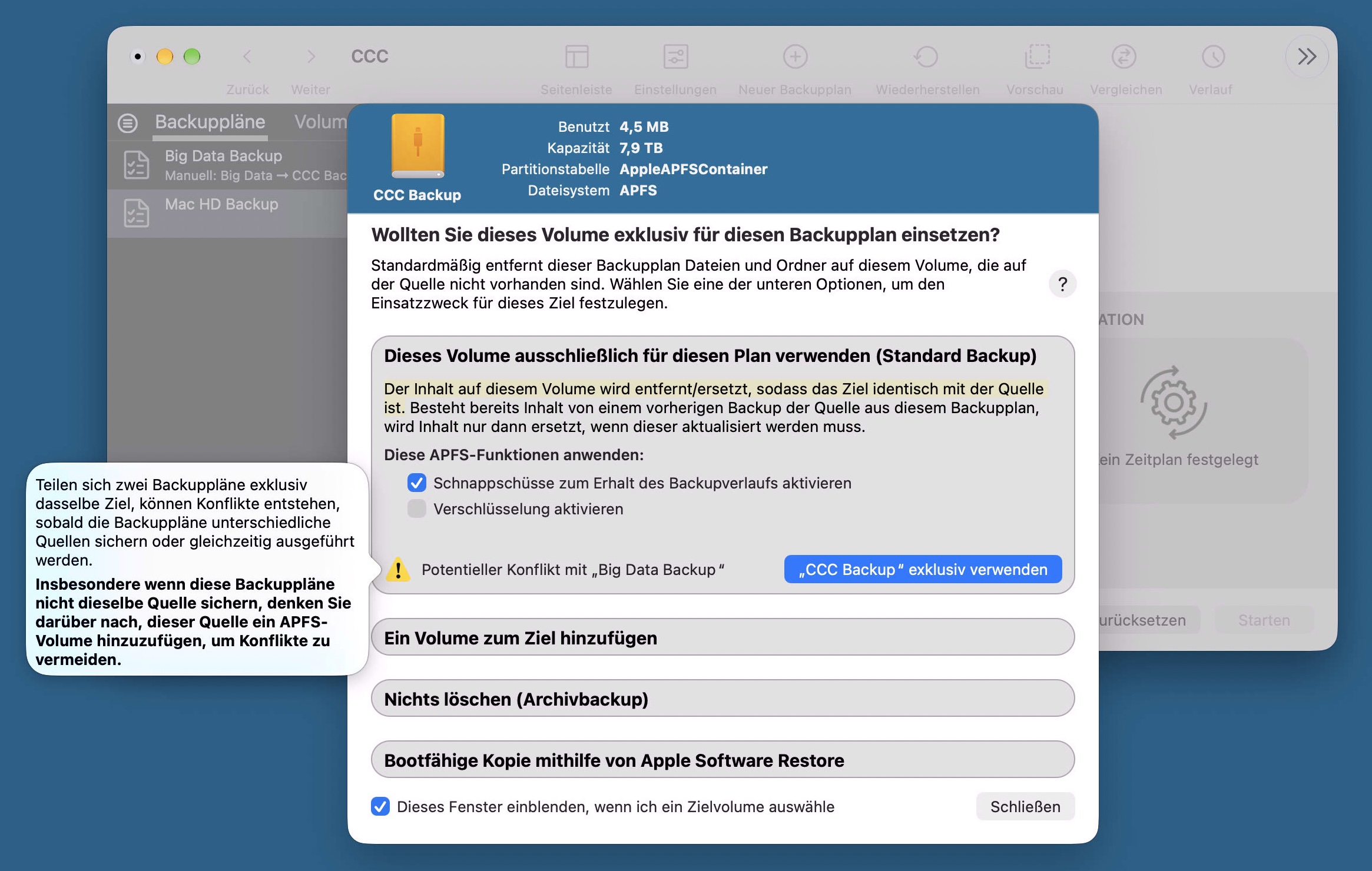Viewport: 1372px width, 871px height.
Task: Click „CCC Backup" exklusiv verwenden button
Action: click(x=923, y=569)
